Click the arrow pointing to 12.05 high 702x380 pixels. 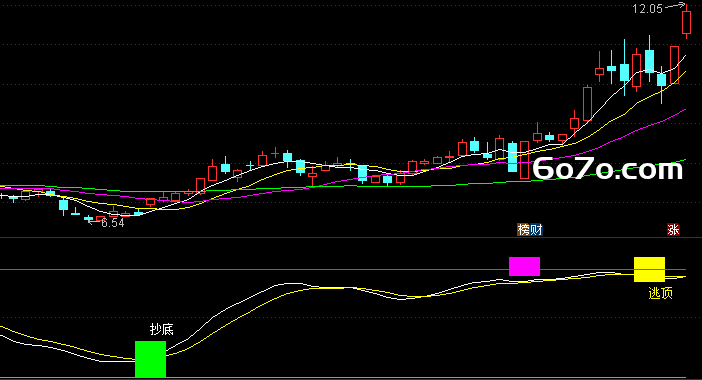pos(675,6)
